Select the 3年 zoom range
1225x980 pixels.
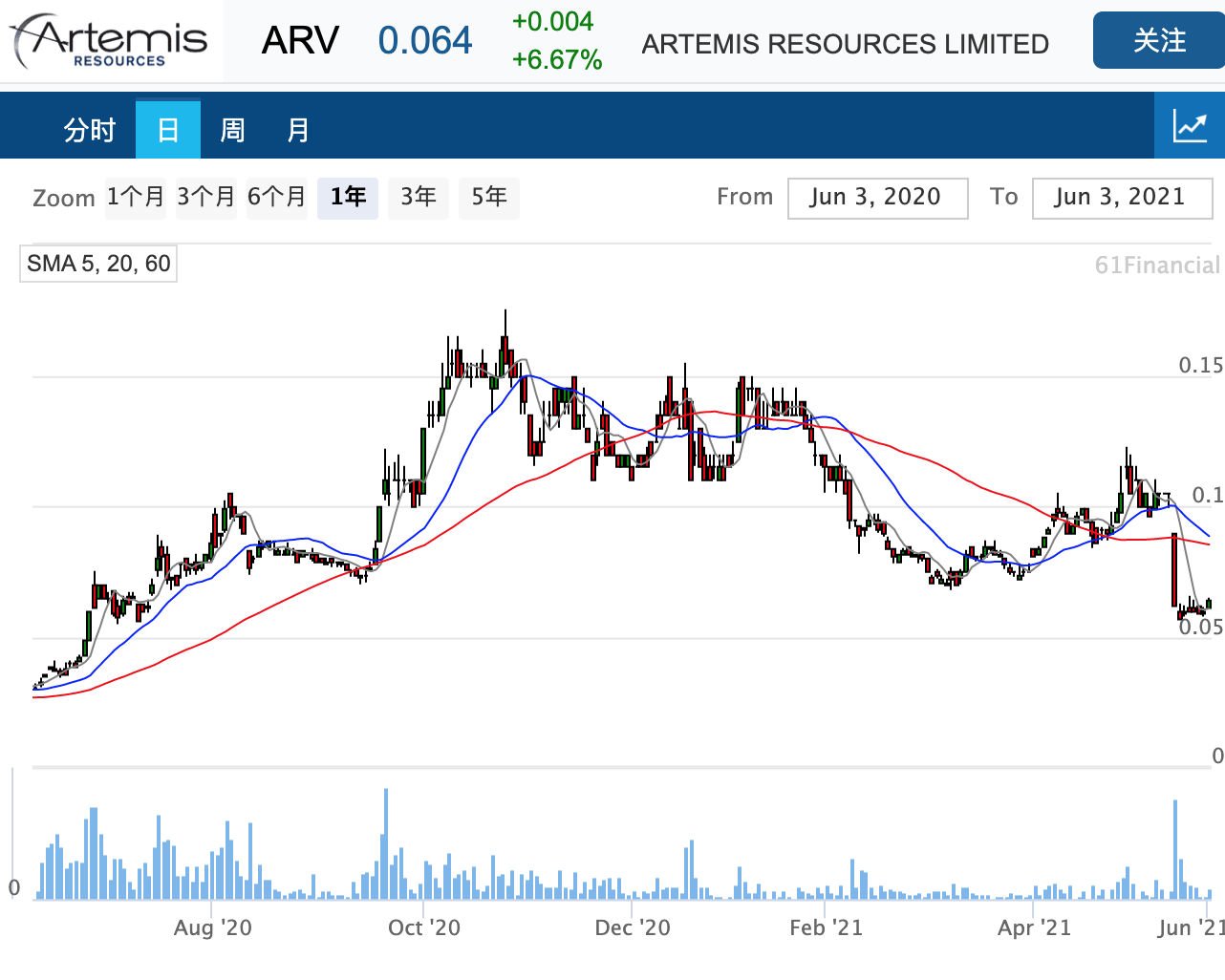tap(419, 198)
